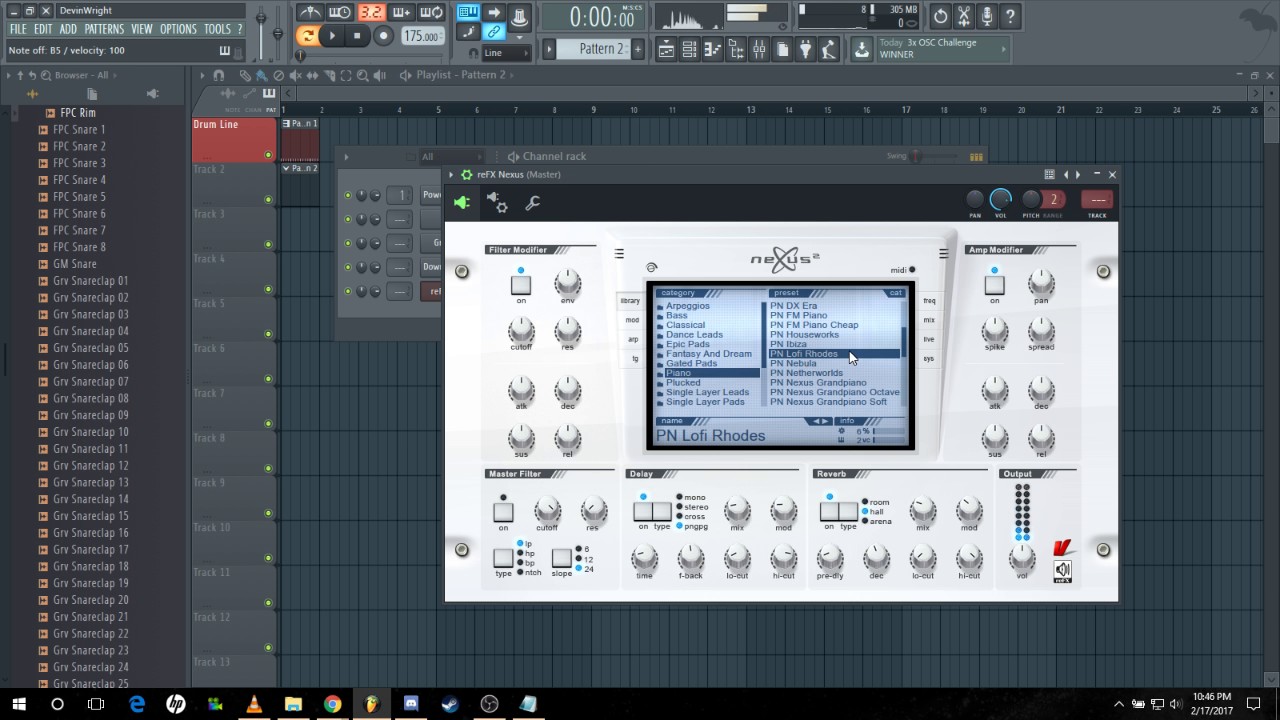Image resolution: width=1280 pixels, height=720 pixels.
Task: Toggle the Track 2 mute LED in Playlist
Action: point(268,200)
